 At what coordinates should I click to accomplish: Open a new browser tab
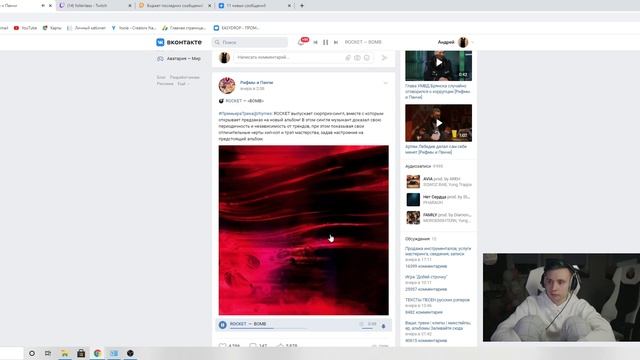(302, 6)
